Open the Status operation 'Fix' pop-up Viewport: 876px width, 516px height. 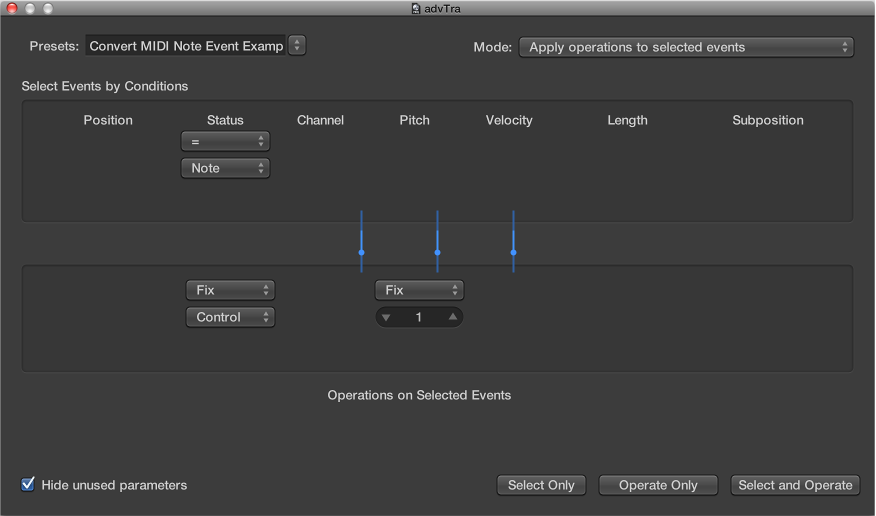coord(230,290)
